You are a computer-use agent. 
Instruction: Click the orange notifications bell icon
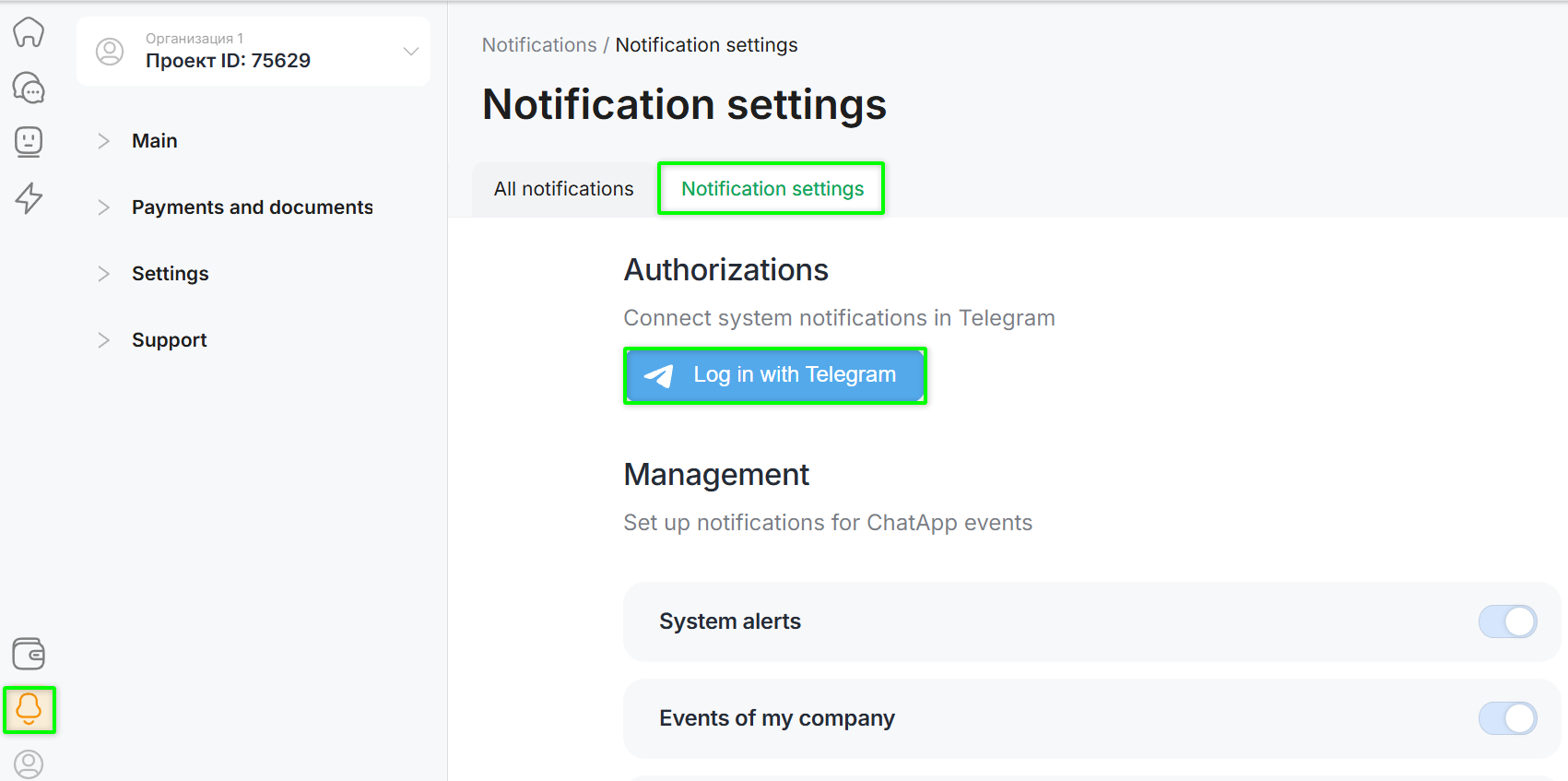coord(29,709)
